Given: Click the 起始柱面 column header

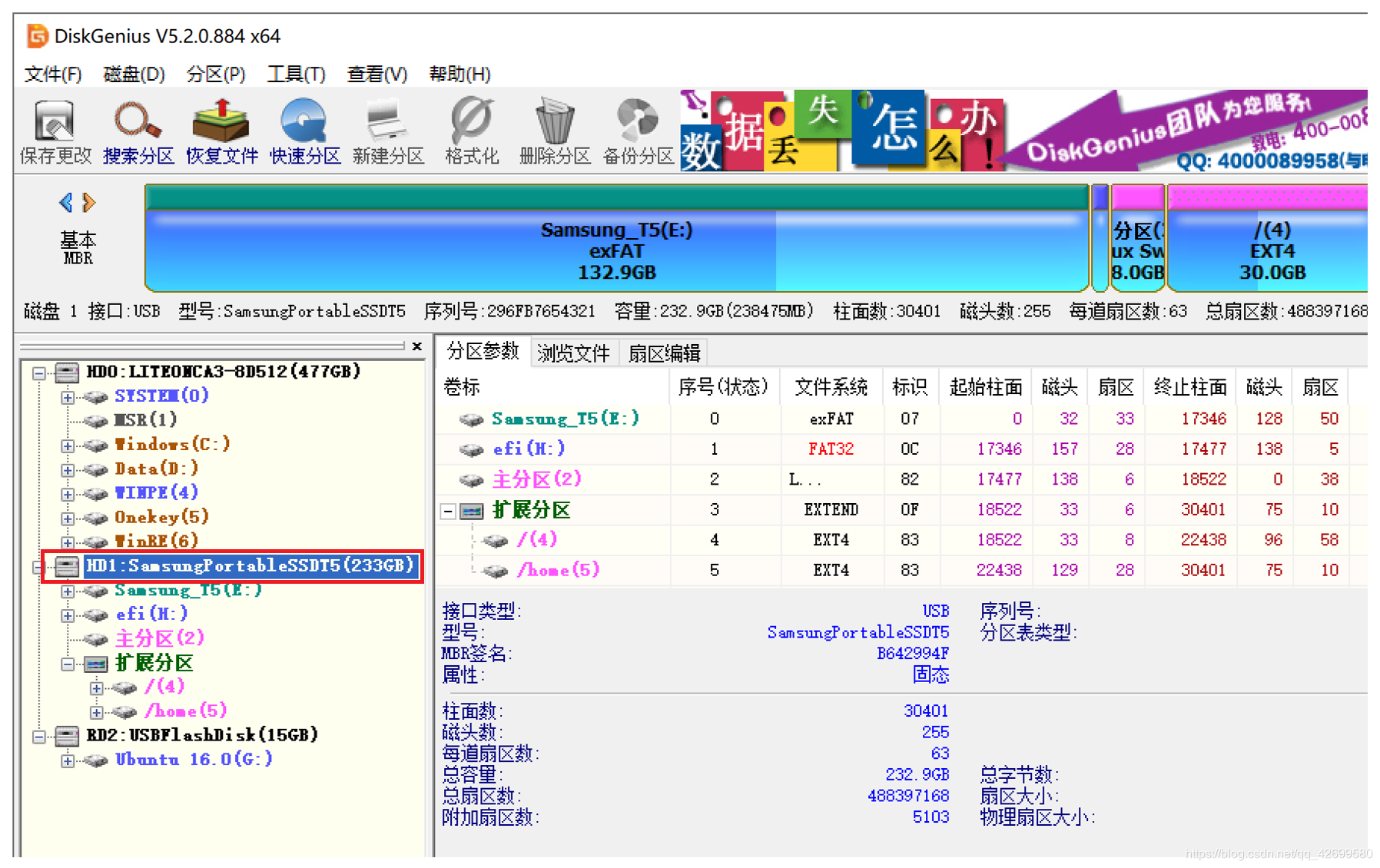Looking at the screenshot, I should coord(986,387).
